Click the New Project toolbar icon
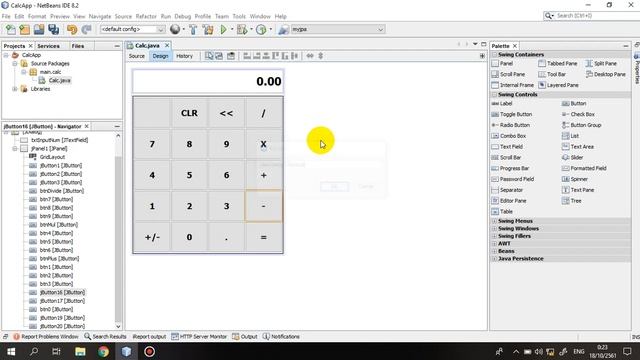The width and height of the screenshot is (640, 360). coord(24,29)
